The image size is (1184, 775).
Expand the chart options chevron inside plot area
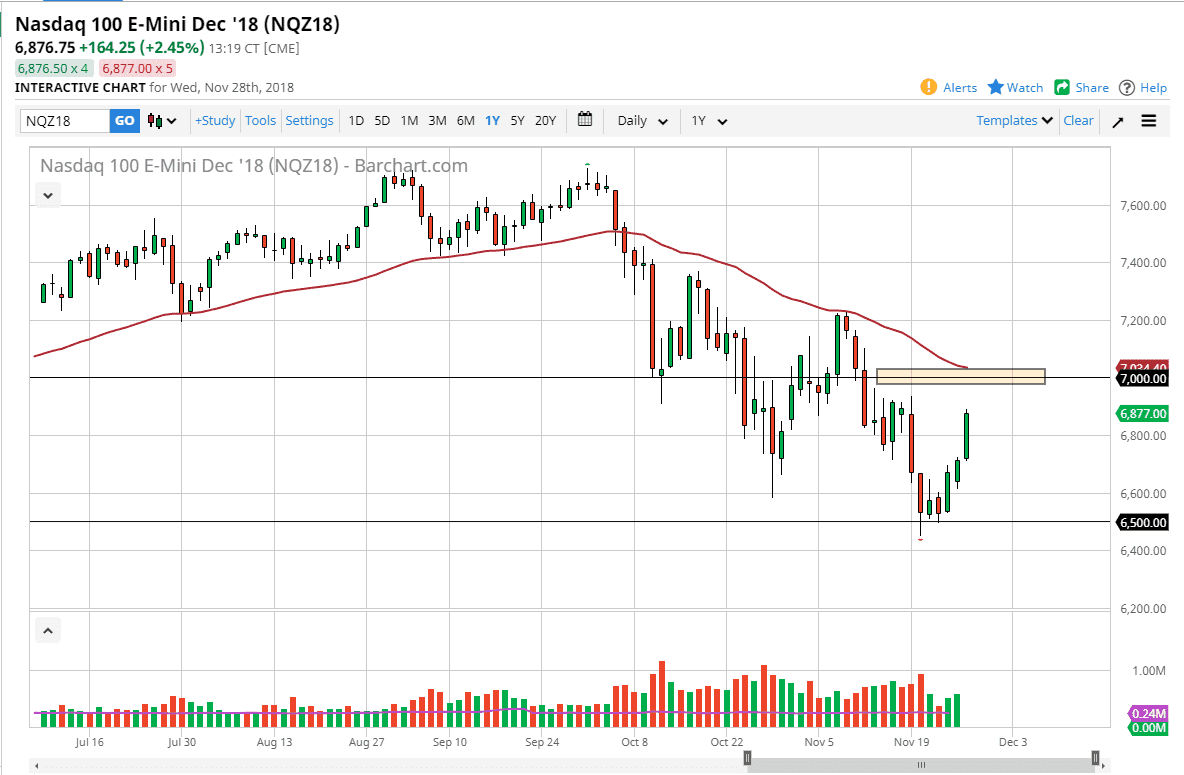[x=47, y=194]
